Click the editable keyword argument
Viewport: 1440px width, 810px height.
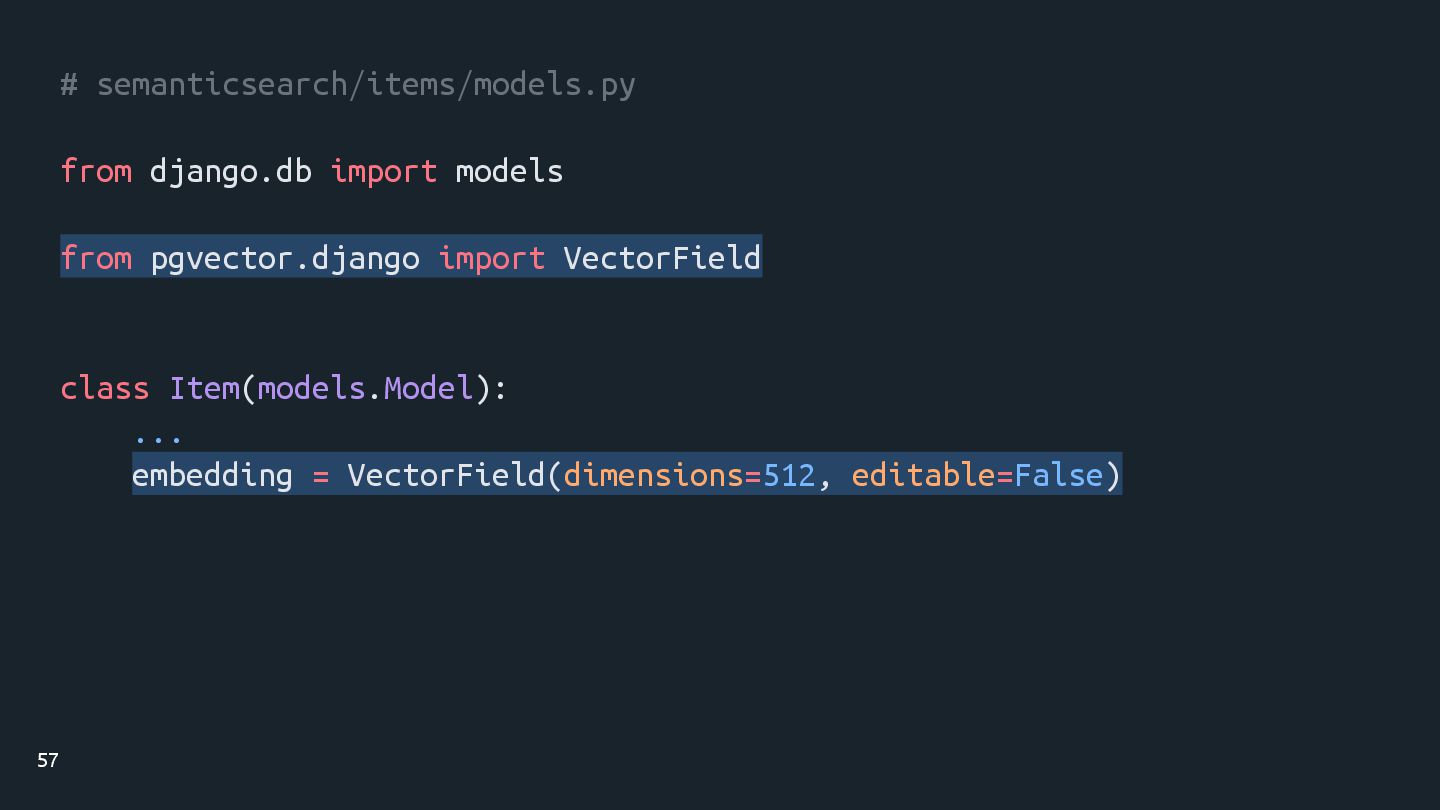pos(923,474)
